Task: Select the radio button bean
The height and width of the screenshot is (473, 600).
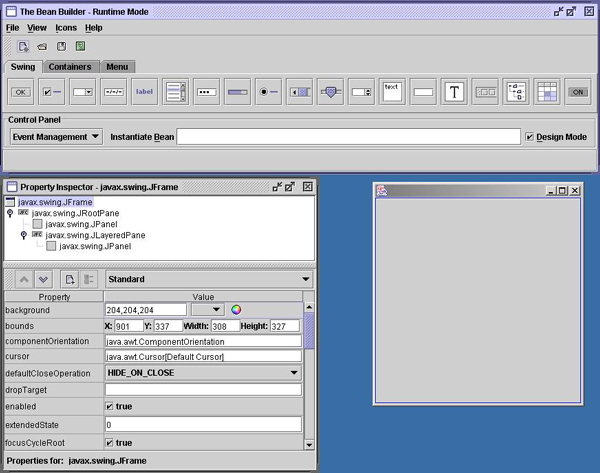Action: [x=269, y=92]
